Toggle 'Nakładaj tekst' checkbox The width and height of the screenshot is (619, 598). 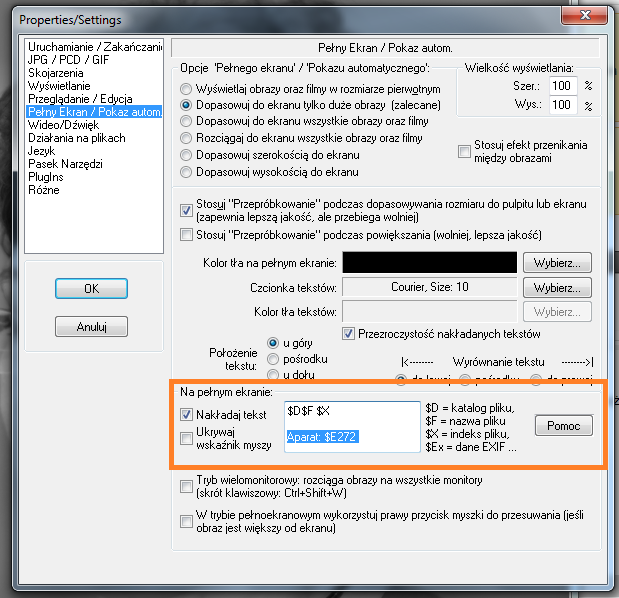[x=186, y=415]
